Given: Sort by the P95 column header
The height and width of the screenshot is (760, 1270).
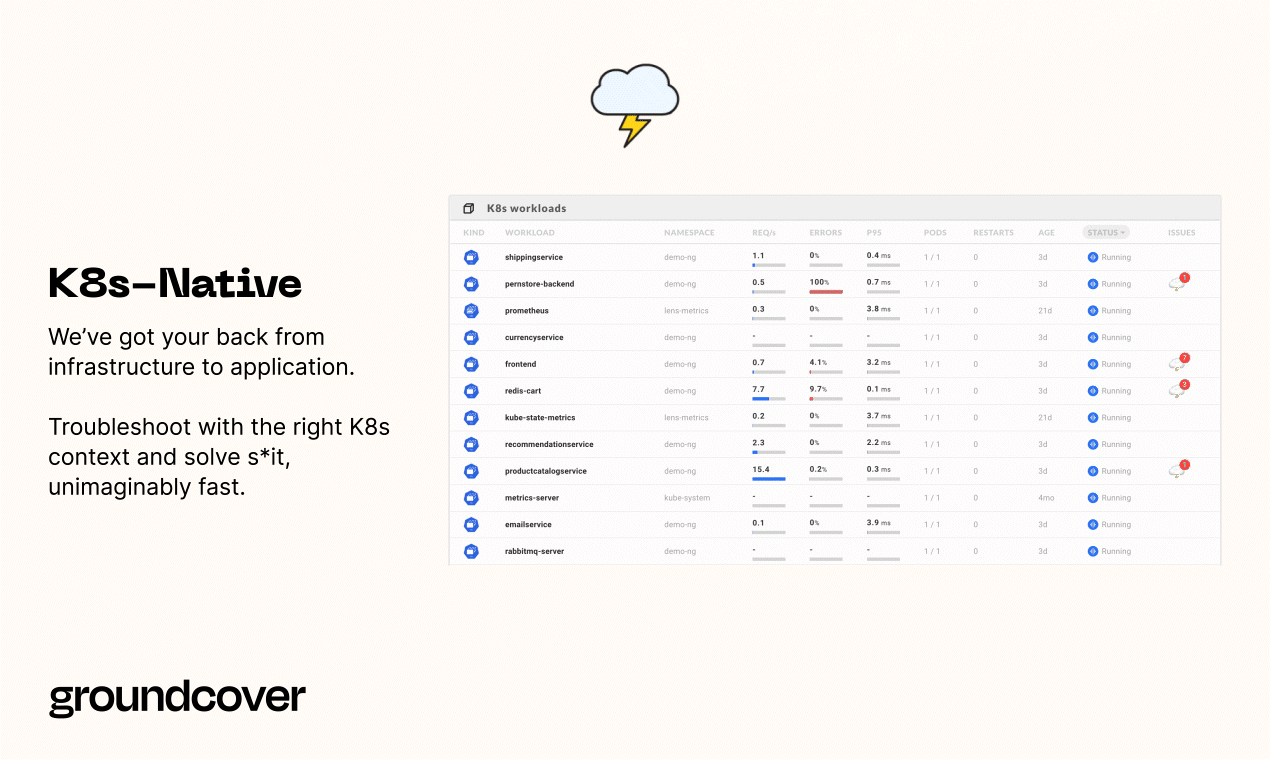Looking at the screenshot, I should tap(874, 233).
